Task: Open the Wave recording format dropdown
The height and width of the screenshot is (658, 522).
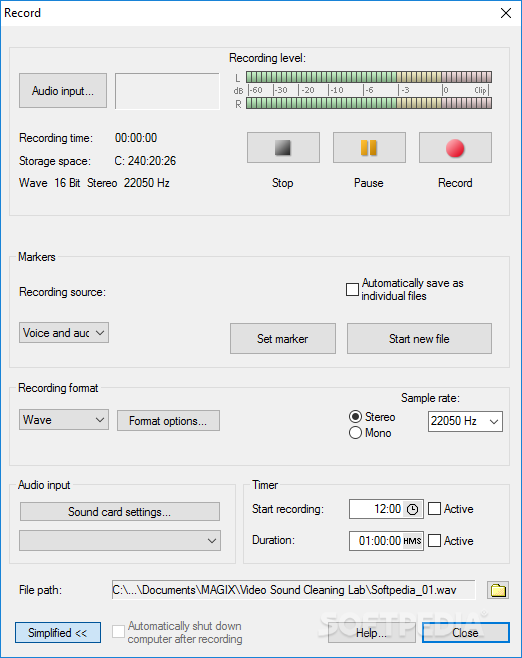Action: 64,420
